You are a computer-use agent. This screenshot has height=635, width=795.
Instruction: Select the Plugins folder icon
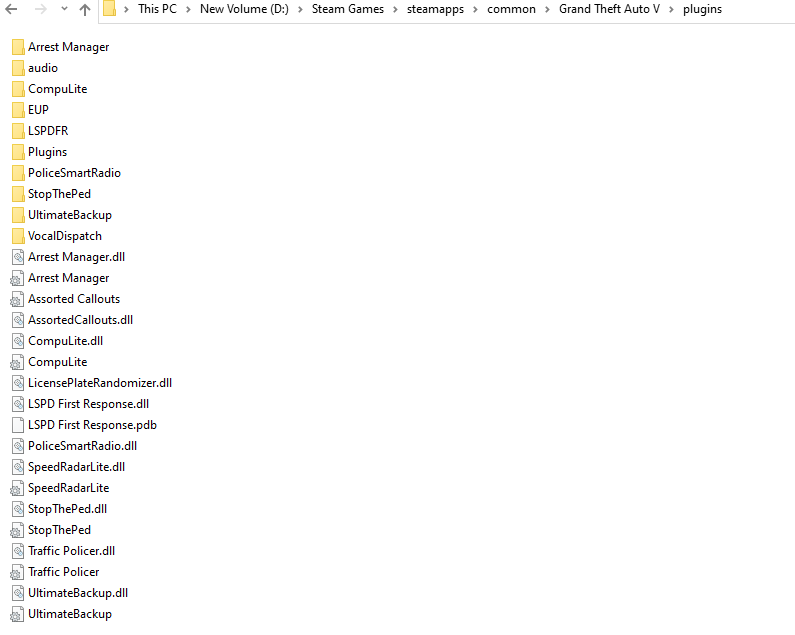coord(18,152)
